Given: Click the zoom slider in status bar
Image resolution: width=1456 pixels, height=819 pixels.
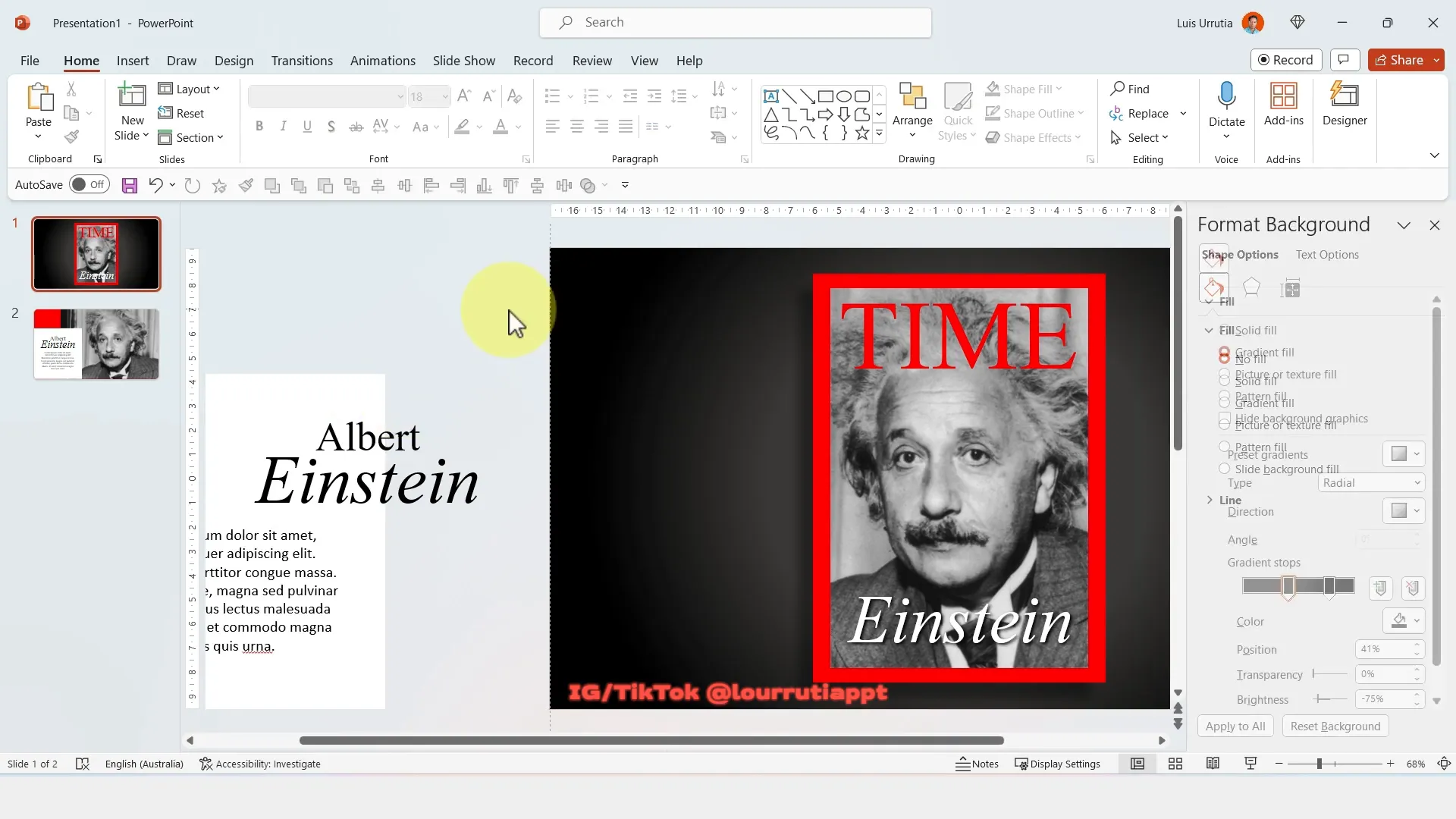Looking at the screenshot, I should [x=1335, y=764].
